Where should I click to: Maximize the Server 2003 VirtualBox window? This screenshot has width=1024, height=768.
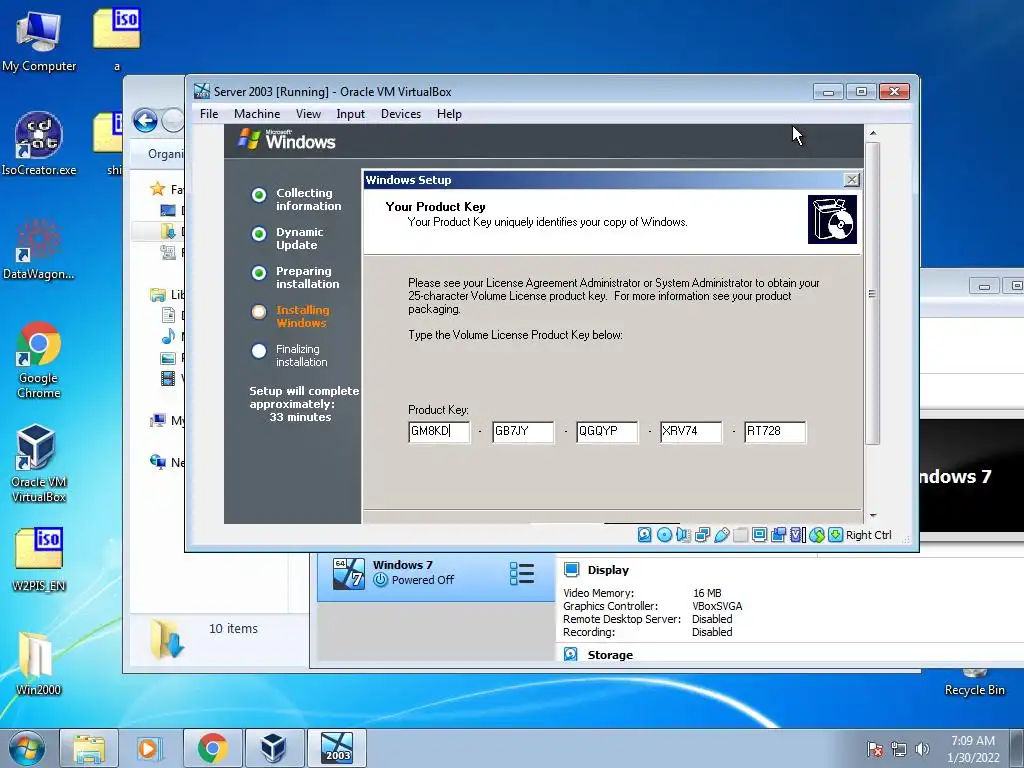pyautogui.click(x=861, y=91)
